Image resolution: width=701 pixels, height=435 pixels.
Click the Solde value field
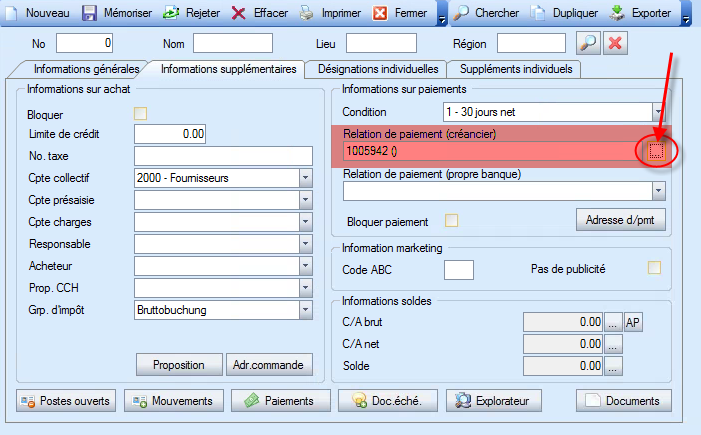coord(563,366)
